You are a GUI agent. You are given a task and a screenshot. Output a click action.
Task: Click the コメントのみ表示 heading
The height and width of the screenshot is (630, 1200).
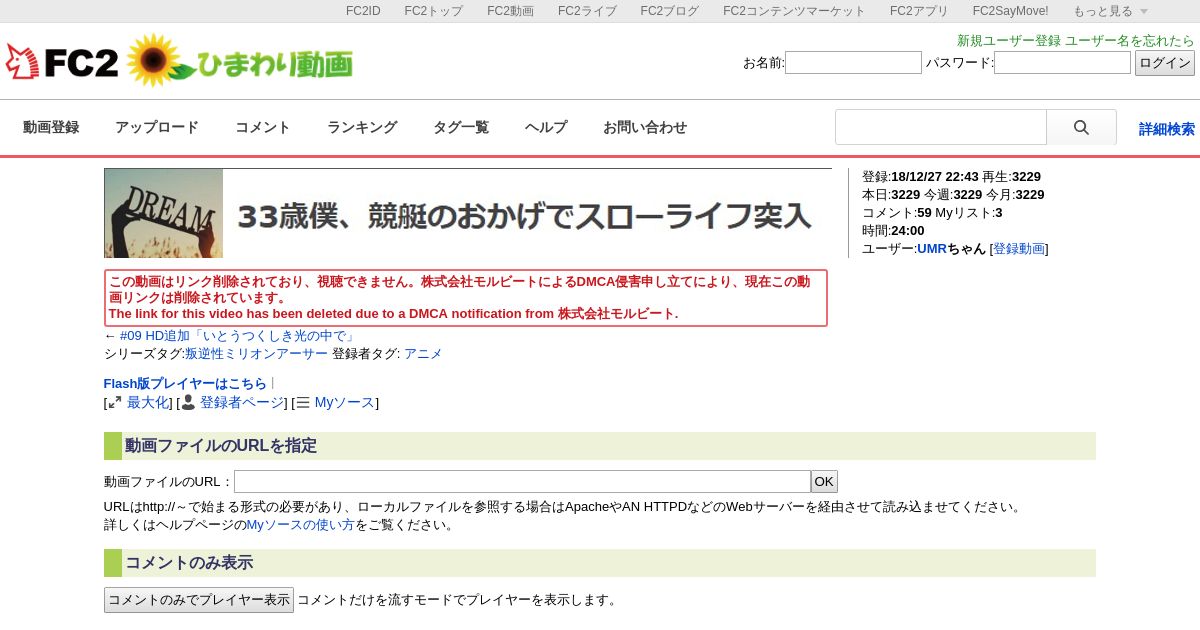(x=189, y=563)
